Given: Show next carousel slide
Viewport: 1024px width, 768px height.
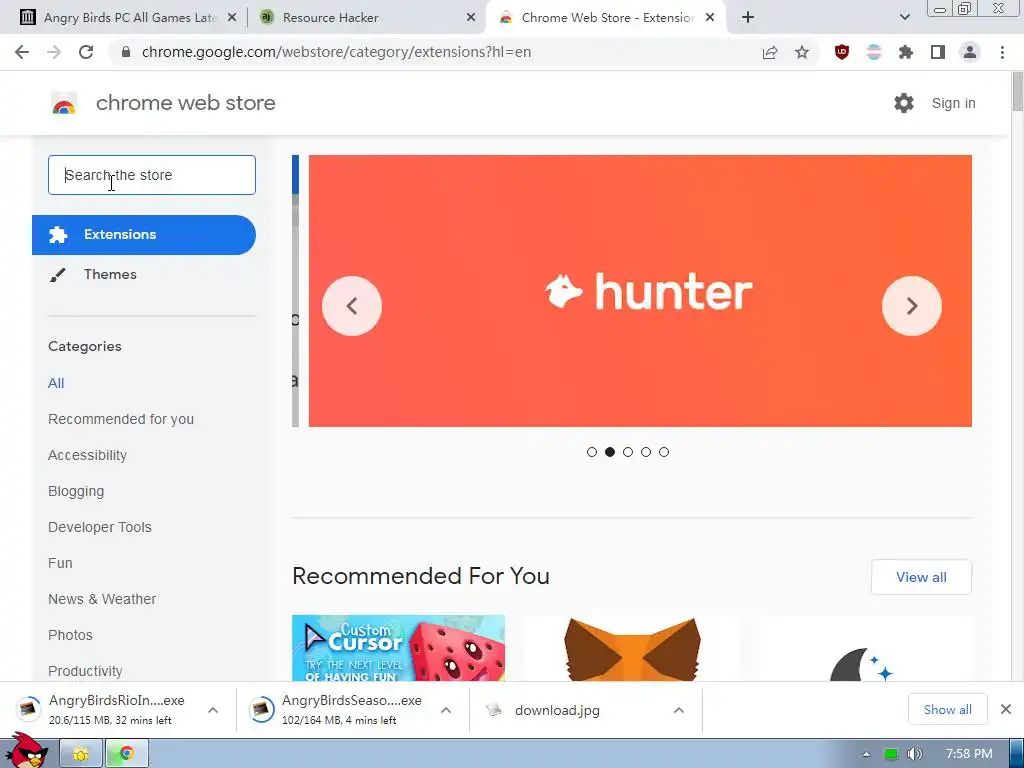Looking at the screenshot, I should (912, 306).
